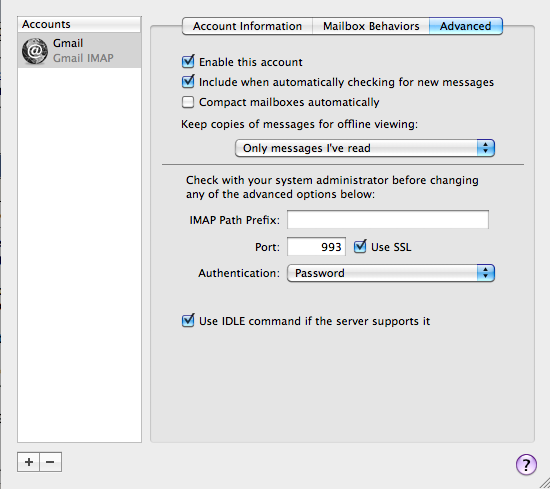
Task: Open help with the question mark button
Action: click(526, 465)
